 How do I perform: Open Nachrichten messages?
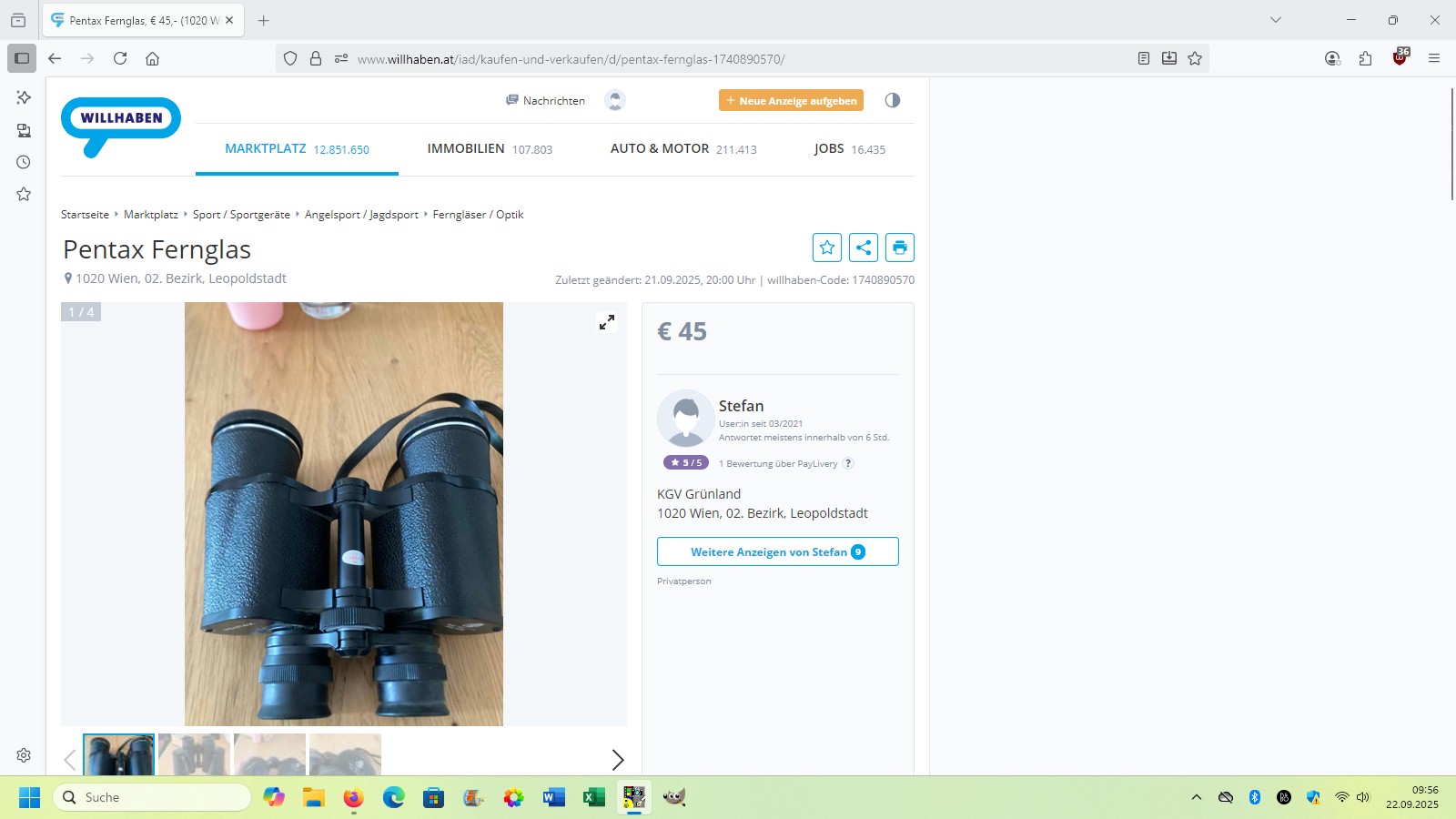tap(546, 101)
